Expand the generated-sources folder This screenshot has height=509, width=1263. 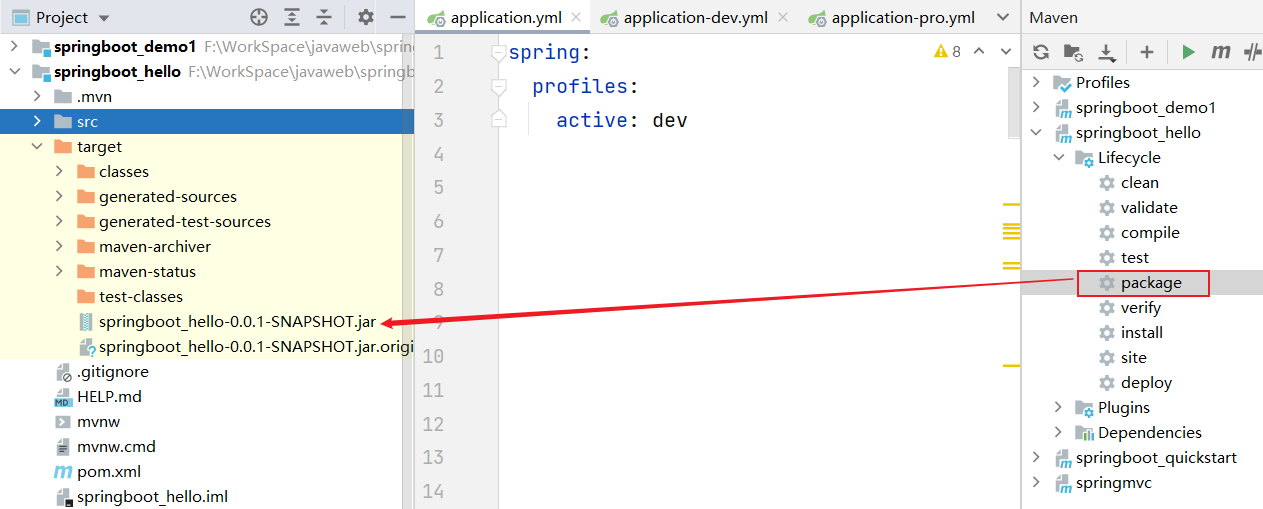pyautogui.click(x=59, y=196)
